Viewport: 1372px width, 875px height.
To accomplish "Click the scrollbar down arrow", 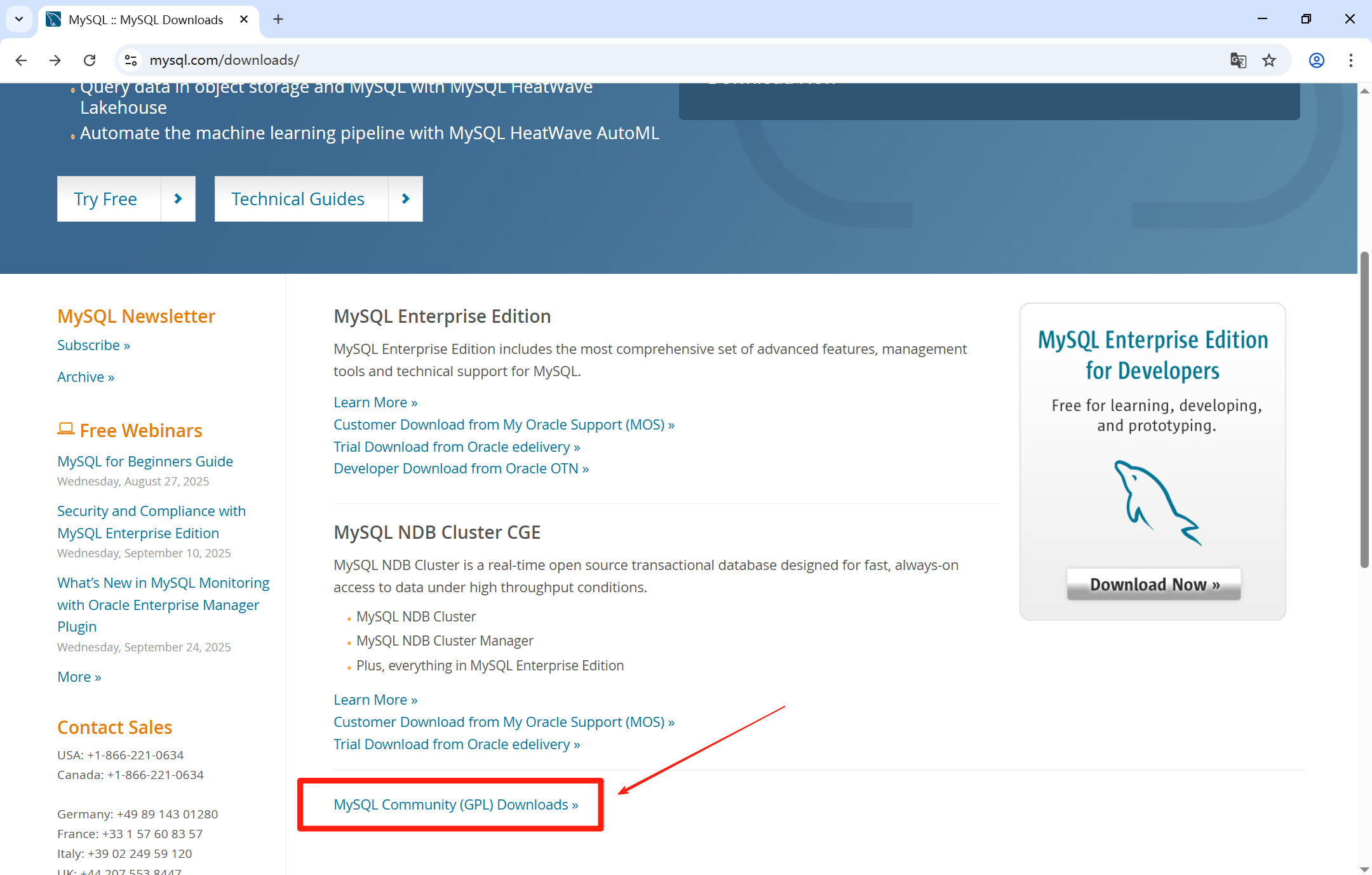I will coord(1364,869).
